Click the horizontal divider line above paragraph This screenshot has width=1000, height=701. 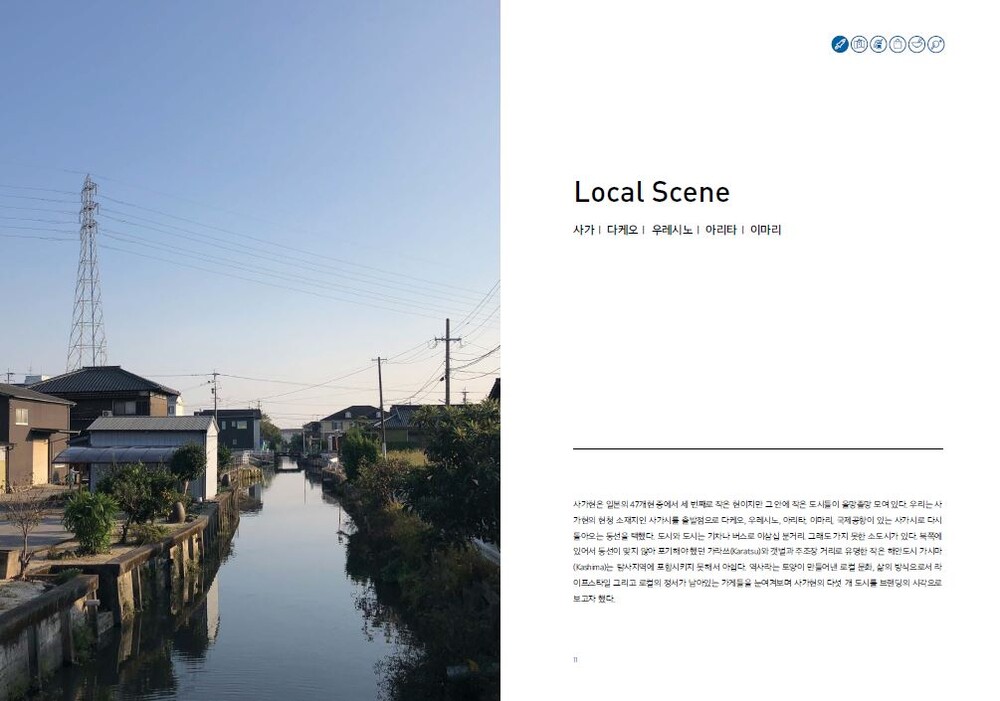tap(758, 449)
